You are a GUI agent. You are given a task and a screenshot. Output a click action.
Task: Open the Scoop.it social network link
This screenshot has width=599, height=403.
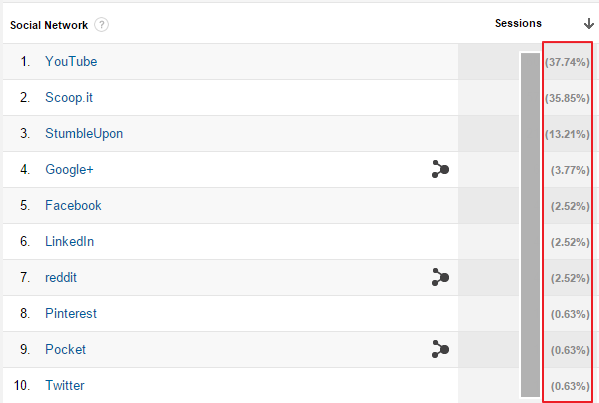69,98
